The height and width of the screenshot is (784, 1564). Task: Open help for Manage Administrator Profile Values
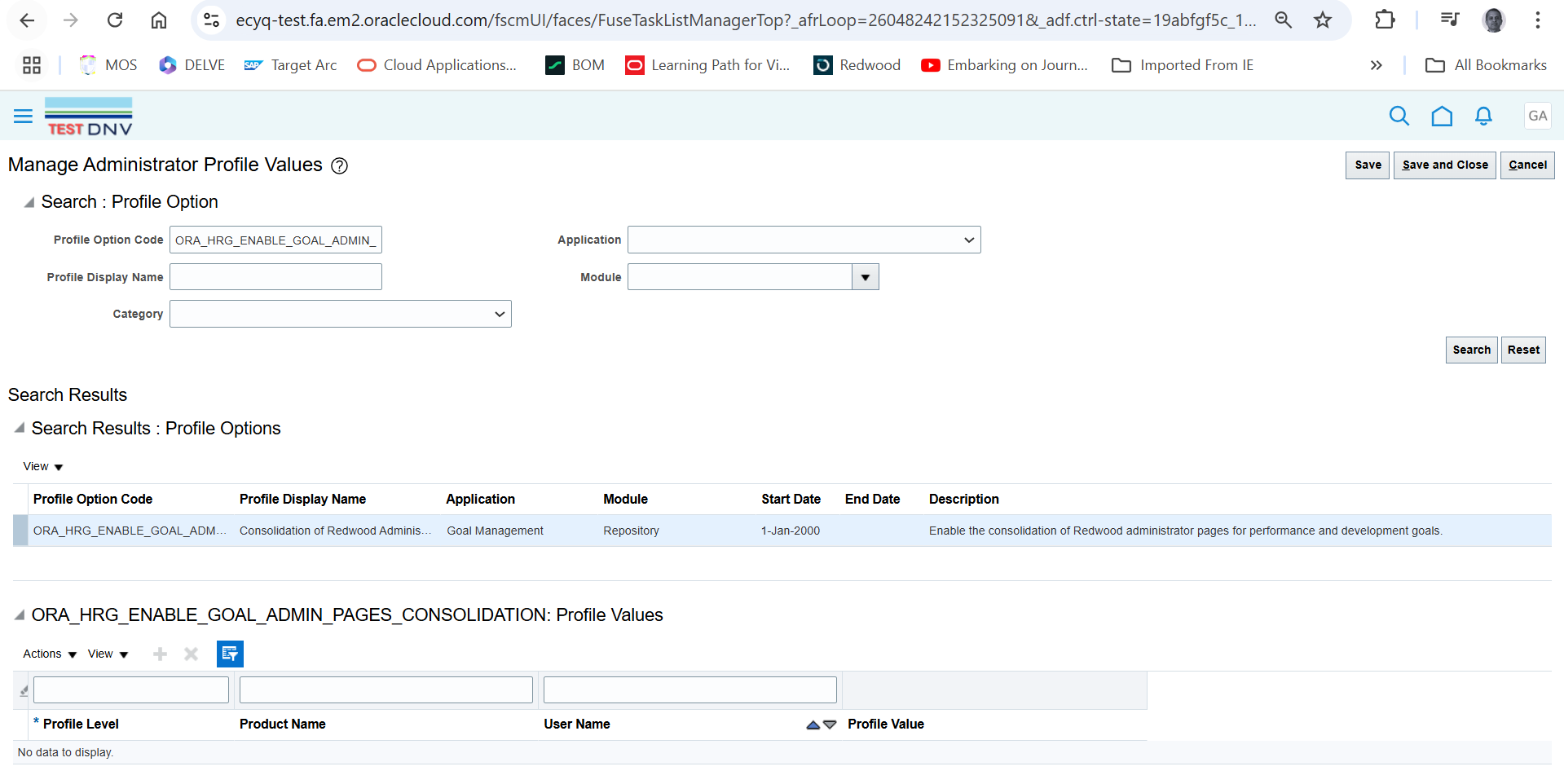(x=340, y=165)
